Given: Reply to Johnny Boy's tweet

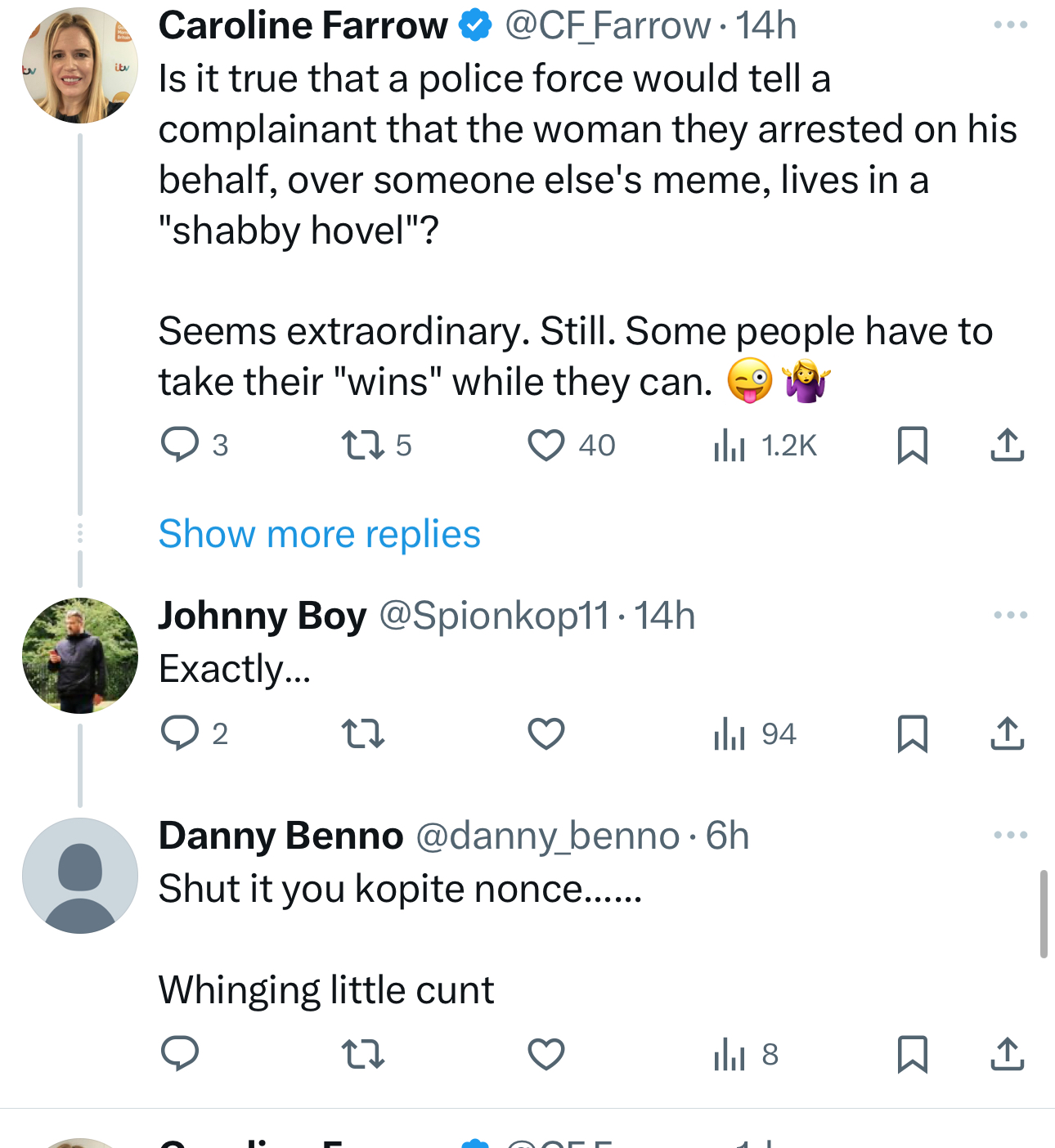Looking at the screenshot, I should click(x=180, y=733).
